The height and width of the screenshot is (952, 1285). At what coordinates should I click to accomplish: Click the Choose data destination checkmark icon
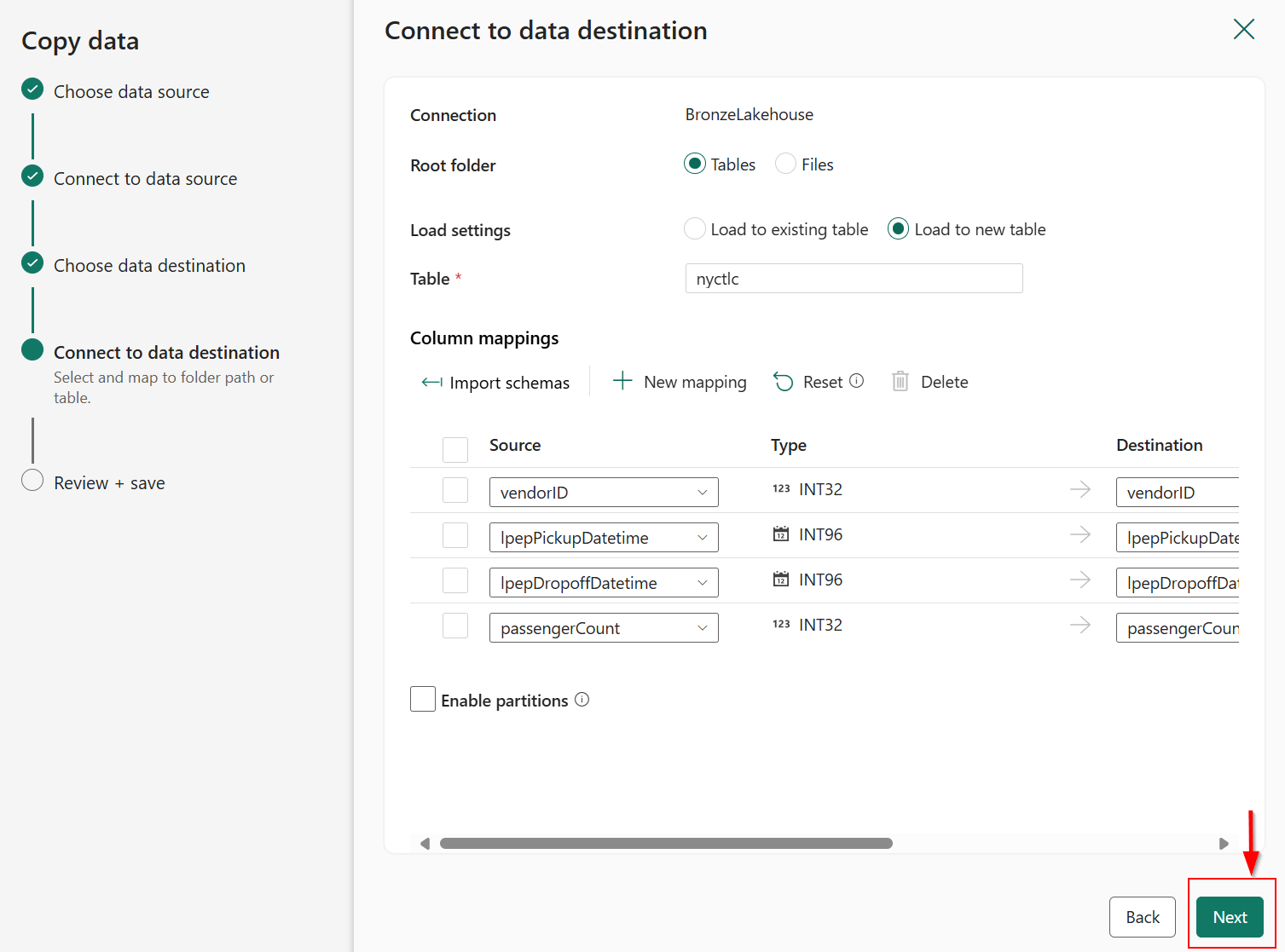pos(32,263)
